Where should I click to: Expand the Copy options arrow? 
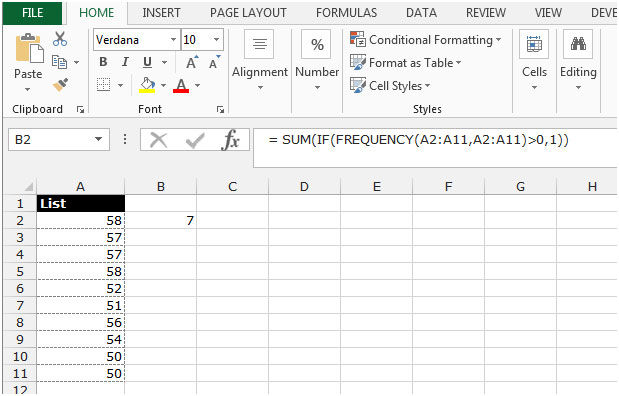coord(76,62)
